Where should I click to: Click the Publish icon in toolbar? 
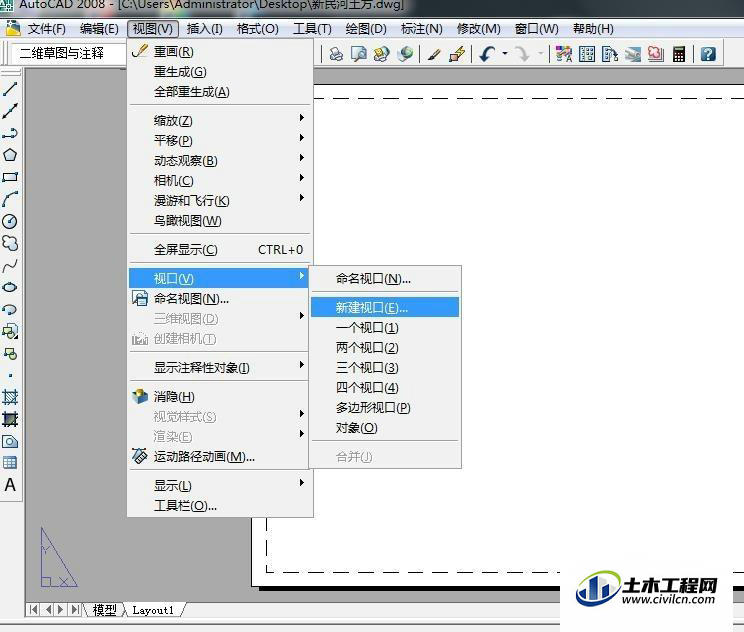[x=381, y=54]
